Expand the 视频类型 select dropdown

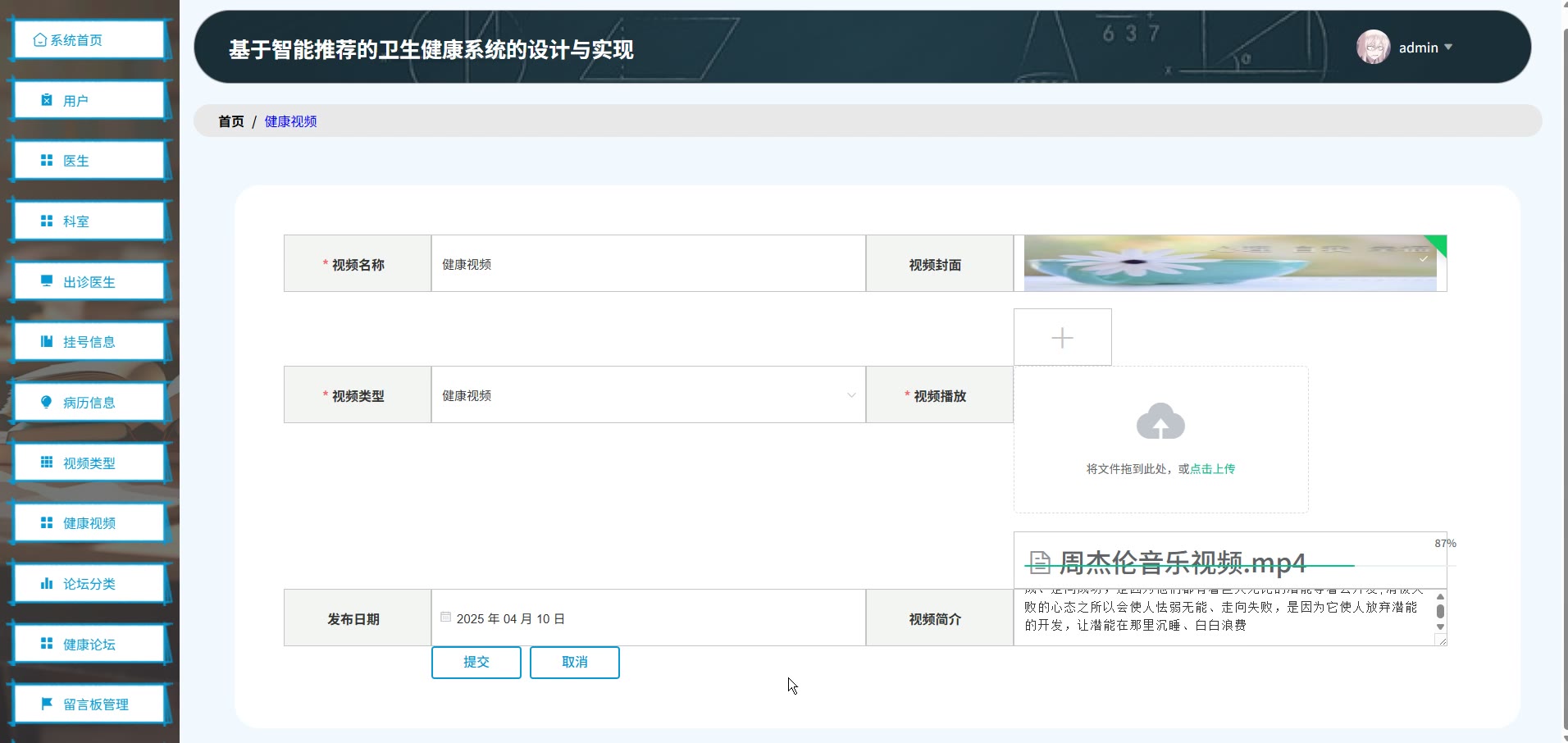(x=851, y=395)
